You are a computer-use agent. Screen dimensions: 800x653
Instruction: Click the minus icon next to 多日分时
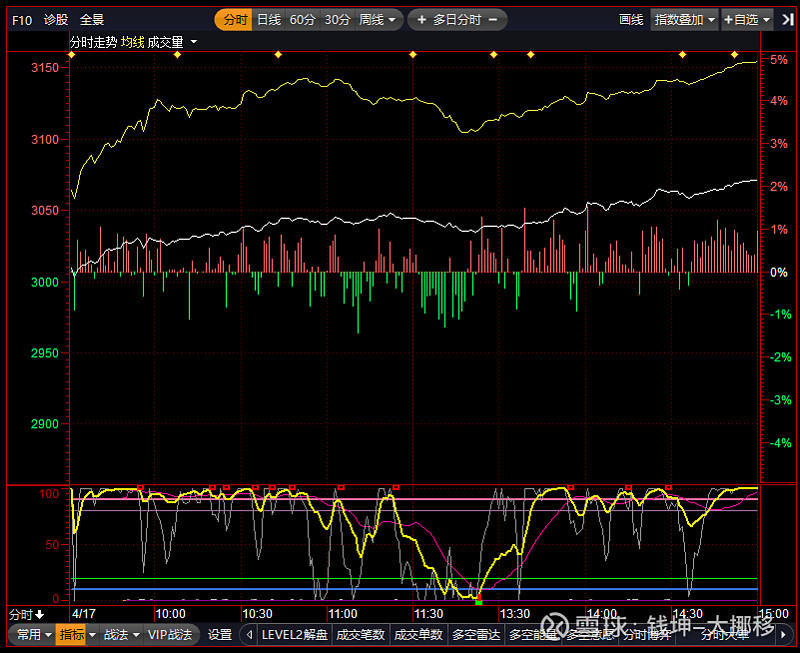pyautogui.click(x=495, y=20)
